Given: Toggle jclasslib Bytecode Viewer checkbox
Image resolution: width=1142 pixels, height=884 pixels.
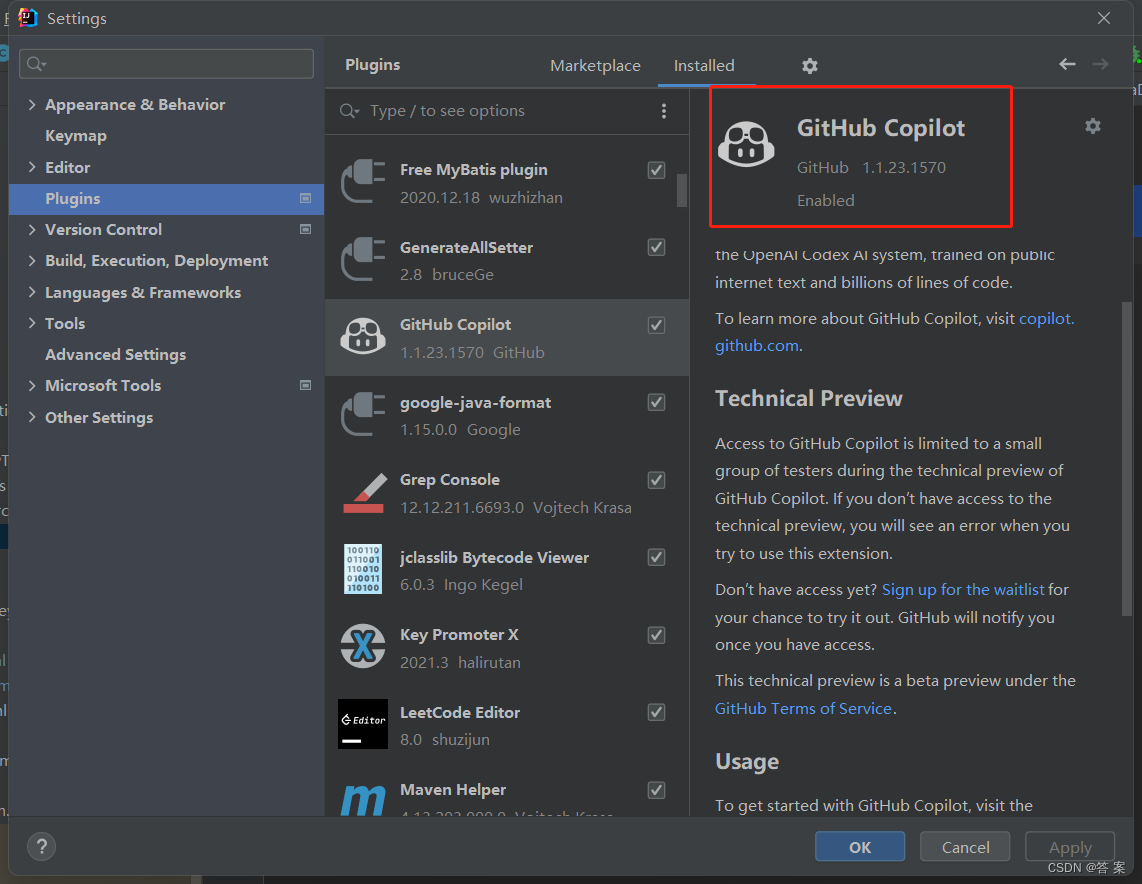Looking at the screenshot, I should pos(656,558).
